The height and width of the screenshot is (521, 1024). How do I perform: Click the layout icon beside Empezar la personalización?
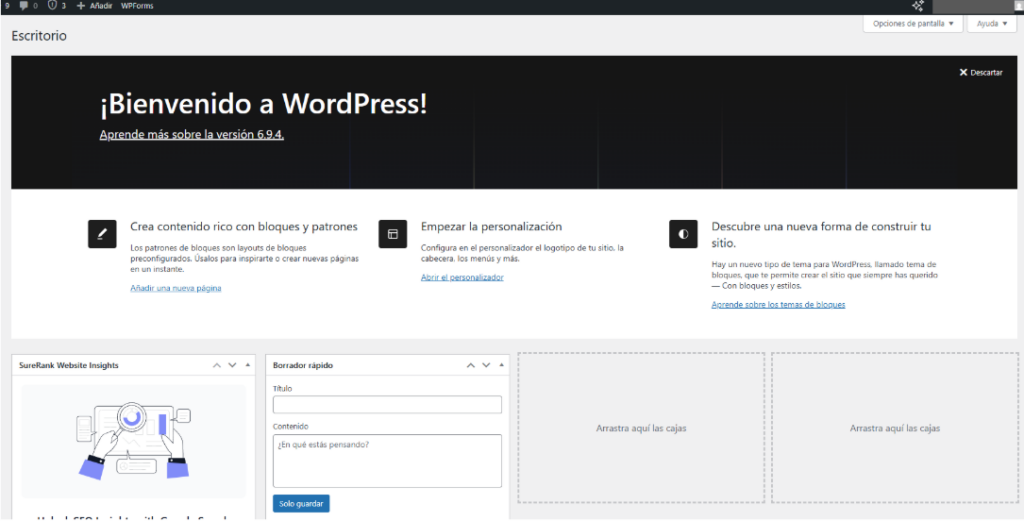click(x=393, y=234)
